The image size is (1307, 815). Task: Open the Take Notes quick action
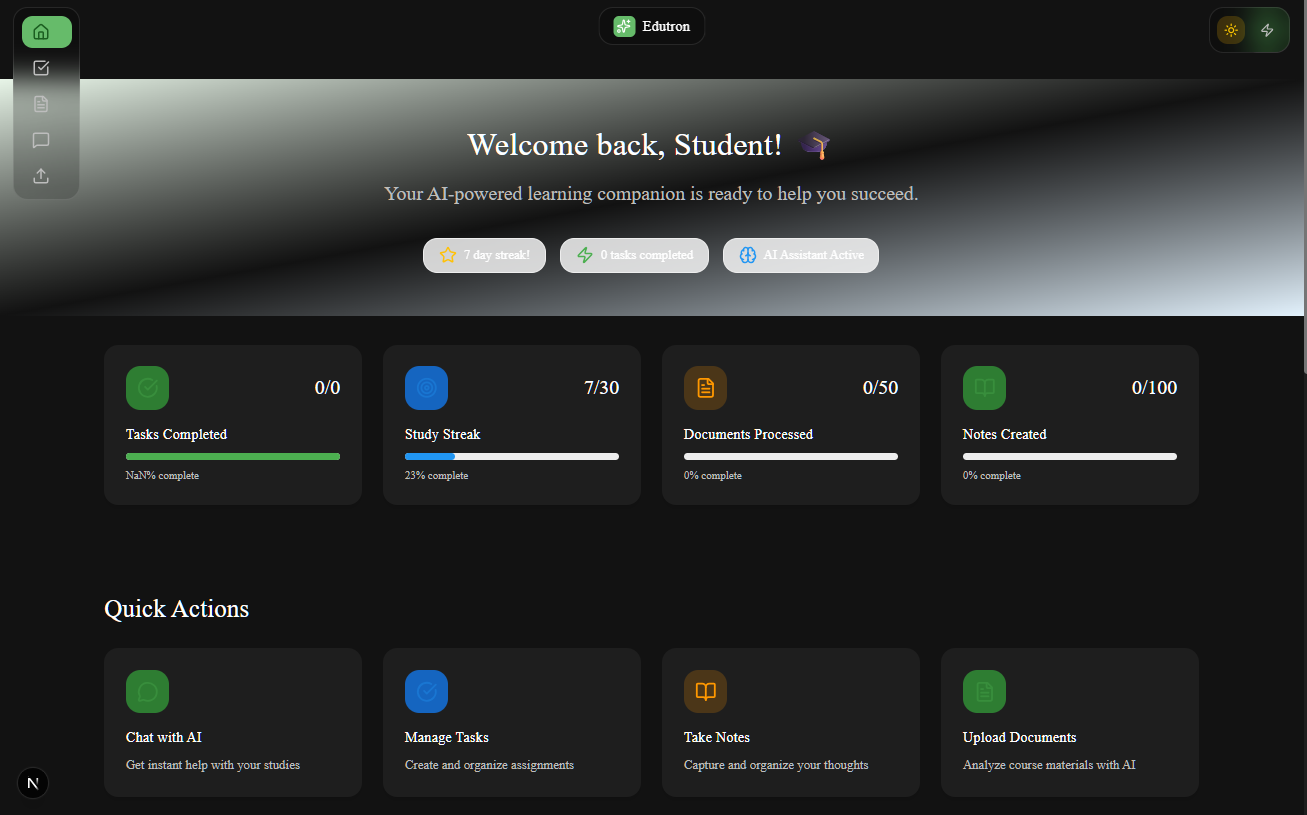791,722
